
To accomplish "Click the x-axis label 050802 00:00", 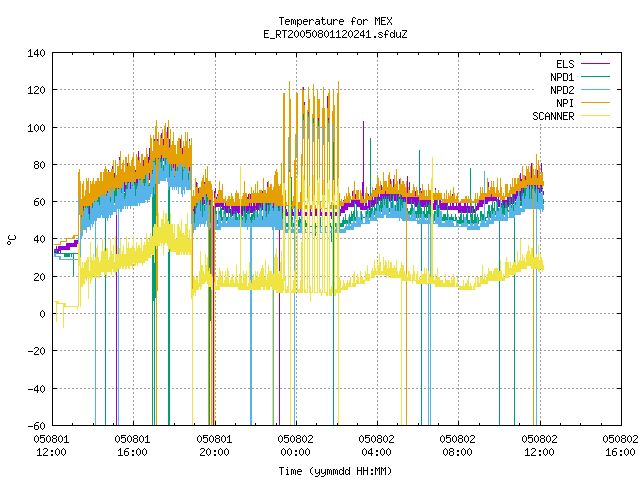I will pos(296,446).
